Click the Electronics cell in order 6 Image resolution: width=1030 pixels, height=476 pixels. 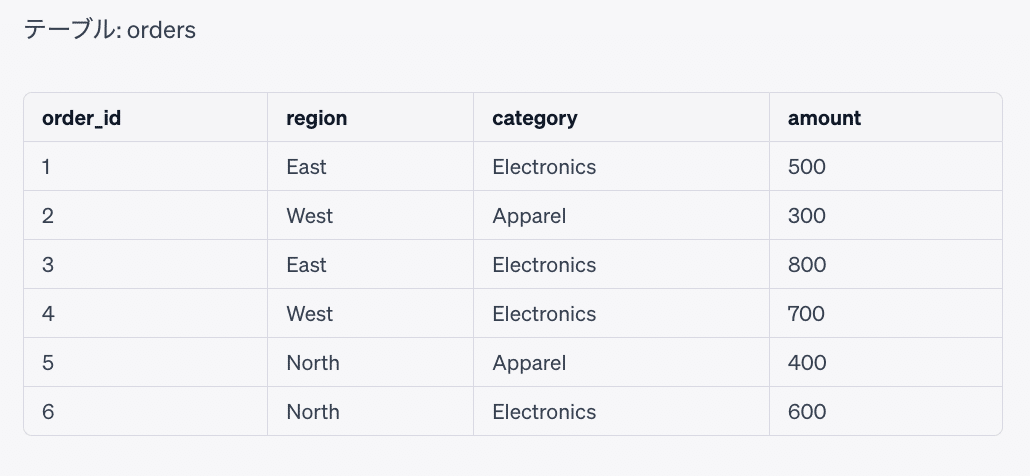[x=544, y=412]
